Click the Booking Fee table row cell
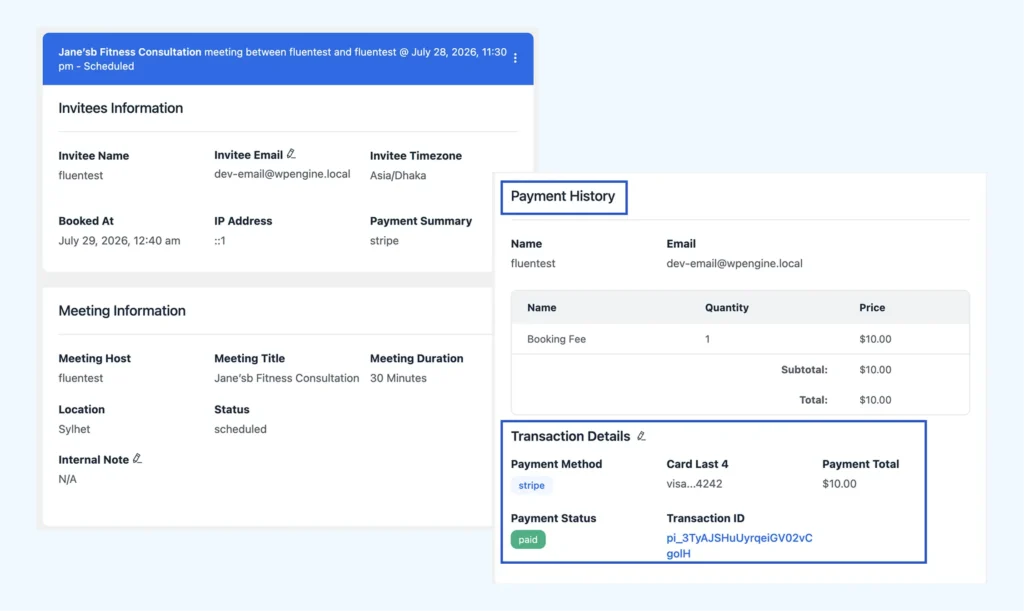Image resolution: width=1024 pixels, height=611 pixels. coord(556,339)
